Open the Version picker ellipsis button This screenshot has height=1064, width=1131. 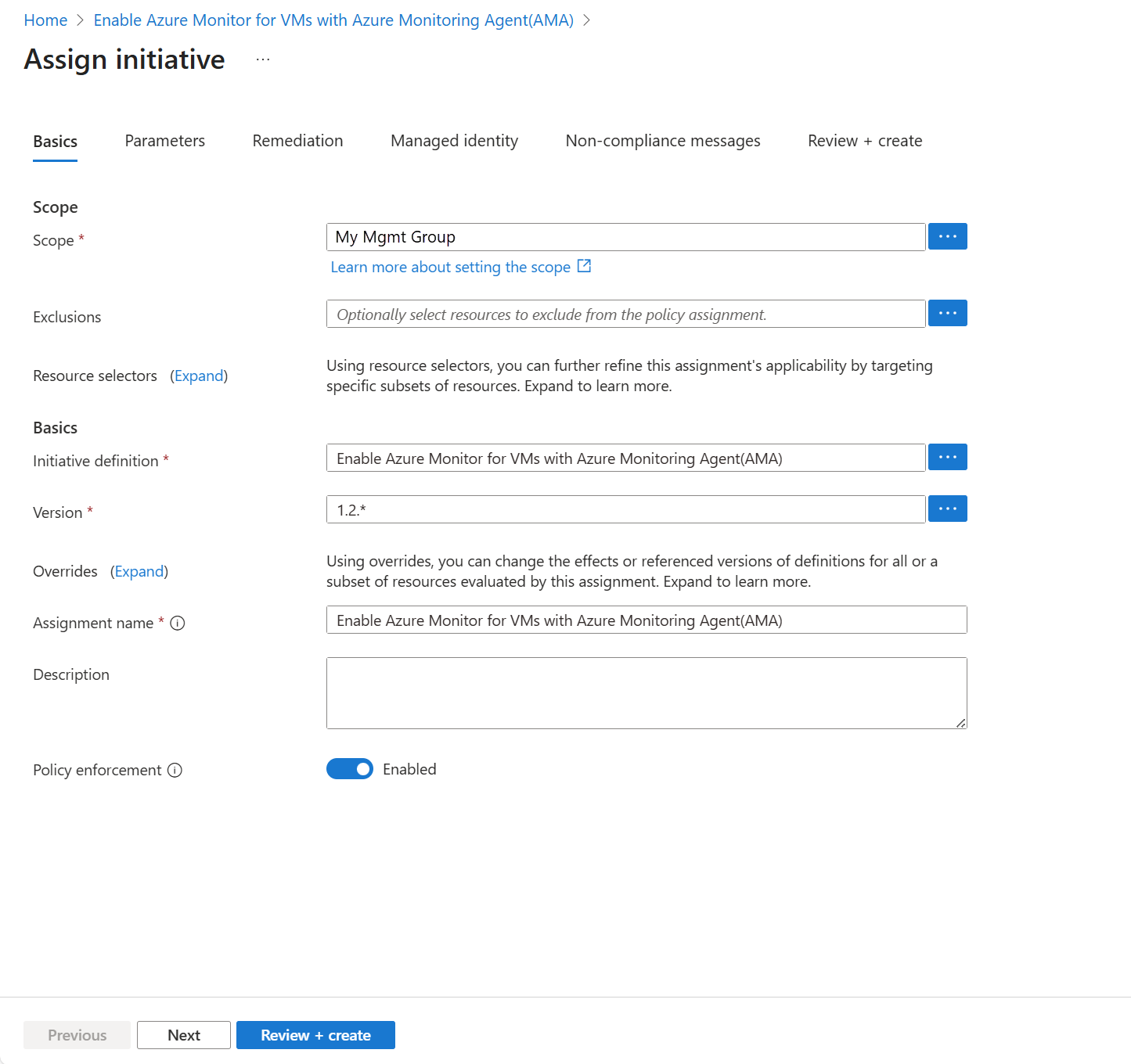coord(947,509)
